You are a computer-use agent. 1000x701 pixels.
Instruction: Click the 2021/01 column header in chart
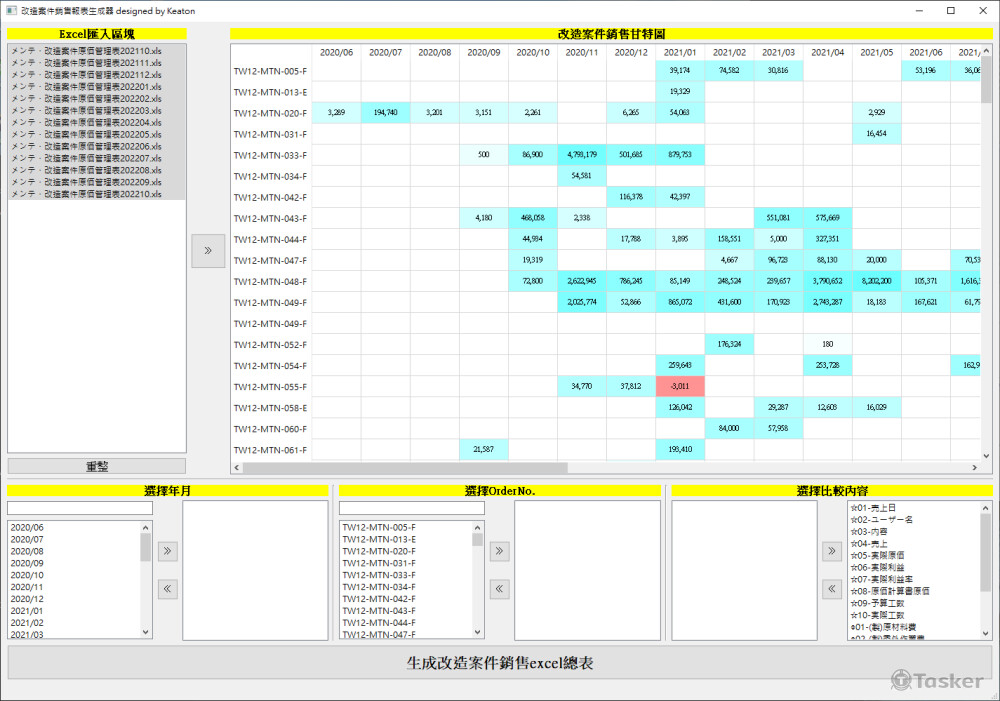pyautogui.click(x=680, y=52)
